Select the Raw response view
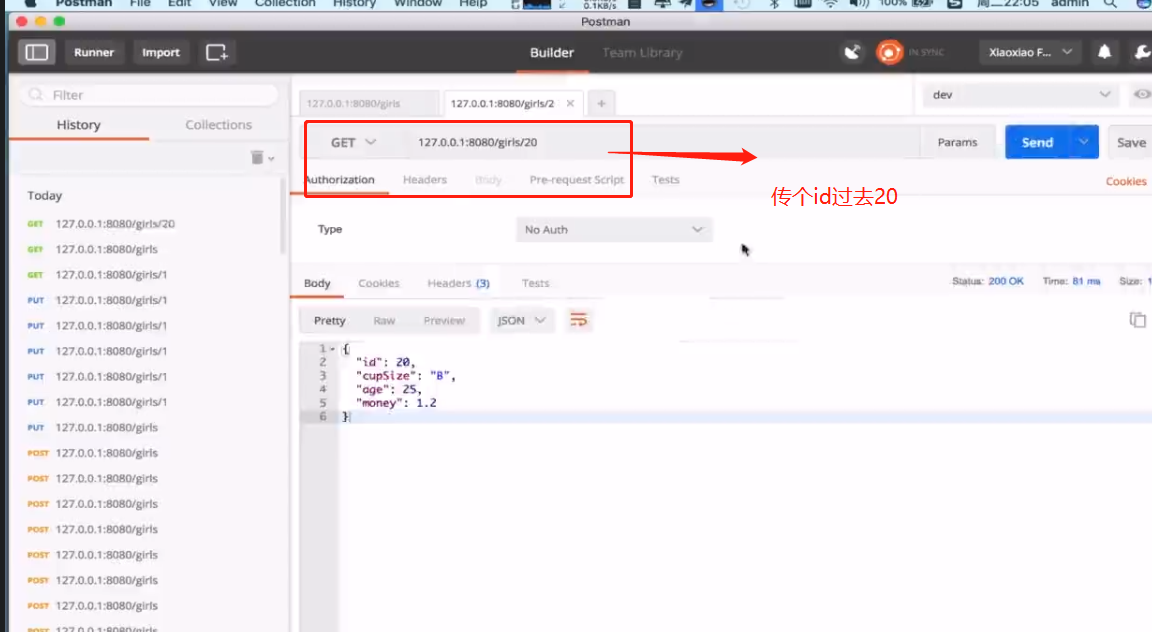Screen dimensions: 1152x632 pyautogui.click(x=384, y=320)
